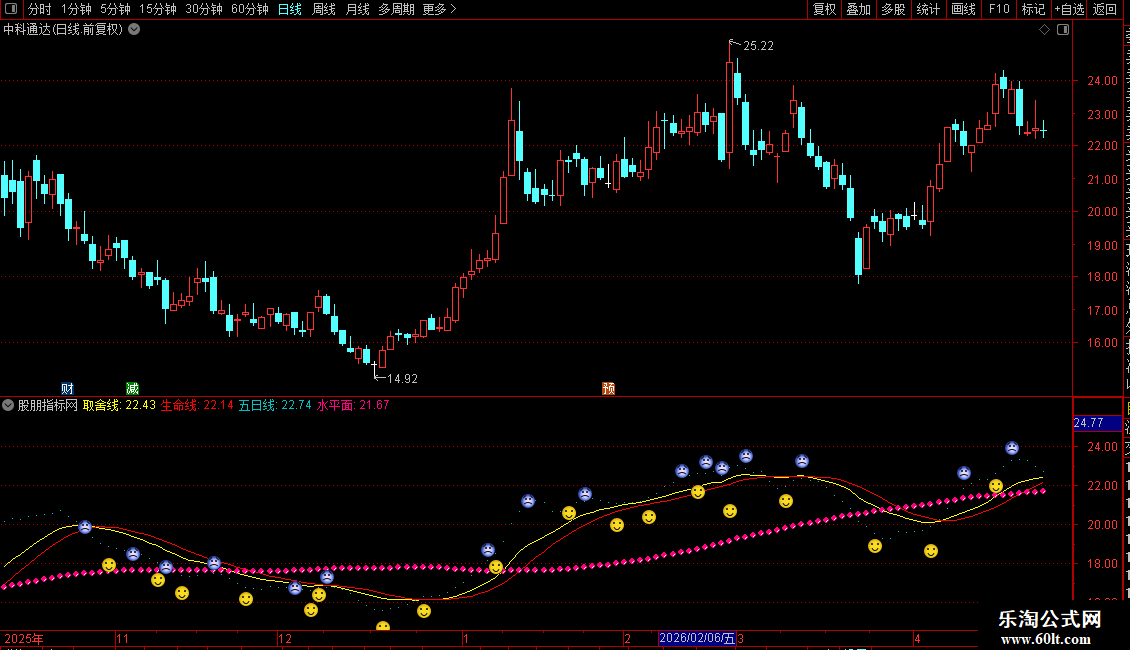The image size is (1130, 650).
Task: Click the 水平面: 21.67 indicator value
Action: 352,405
